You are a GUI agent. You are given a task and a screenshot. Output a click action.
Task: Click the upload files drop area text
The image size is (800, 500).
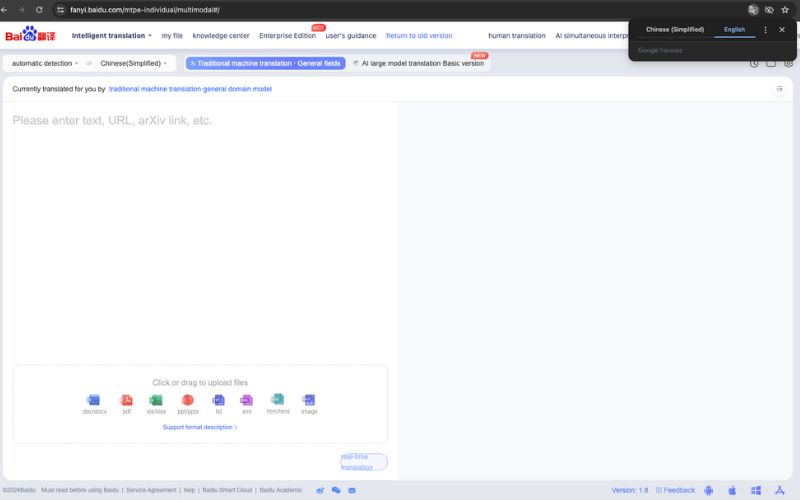(x=200, y=383)
